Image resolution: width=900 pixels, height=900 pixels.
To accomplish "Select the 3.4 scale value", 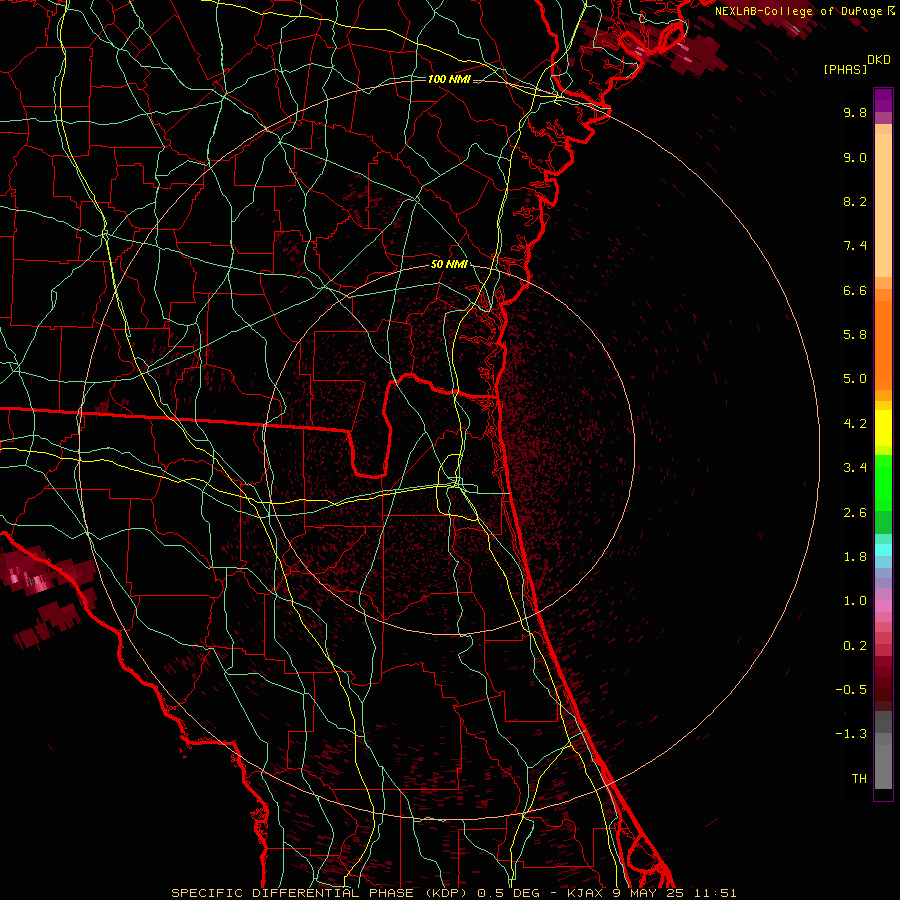I will [x=855, y=468].
